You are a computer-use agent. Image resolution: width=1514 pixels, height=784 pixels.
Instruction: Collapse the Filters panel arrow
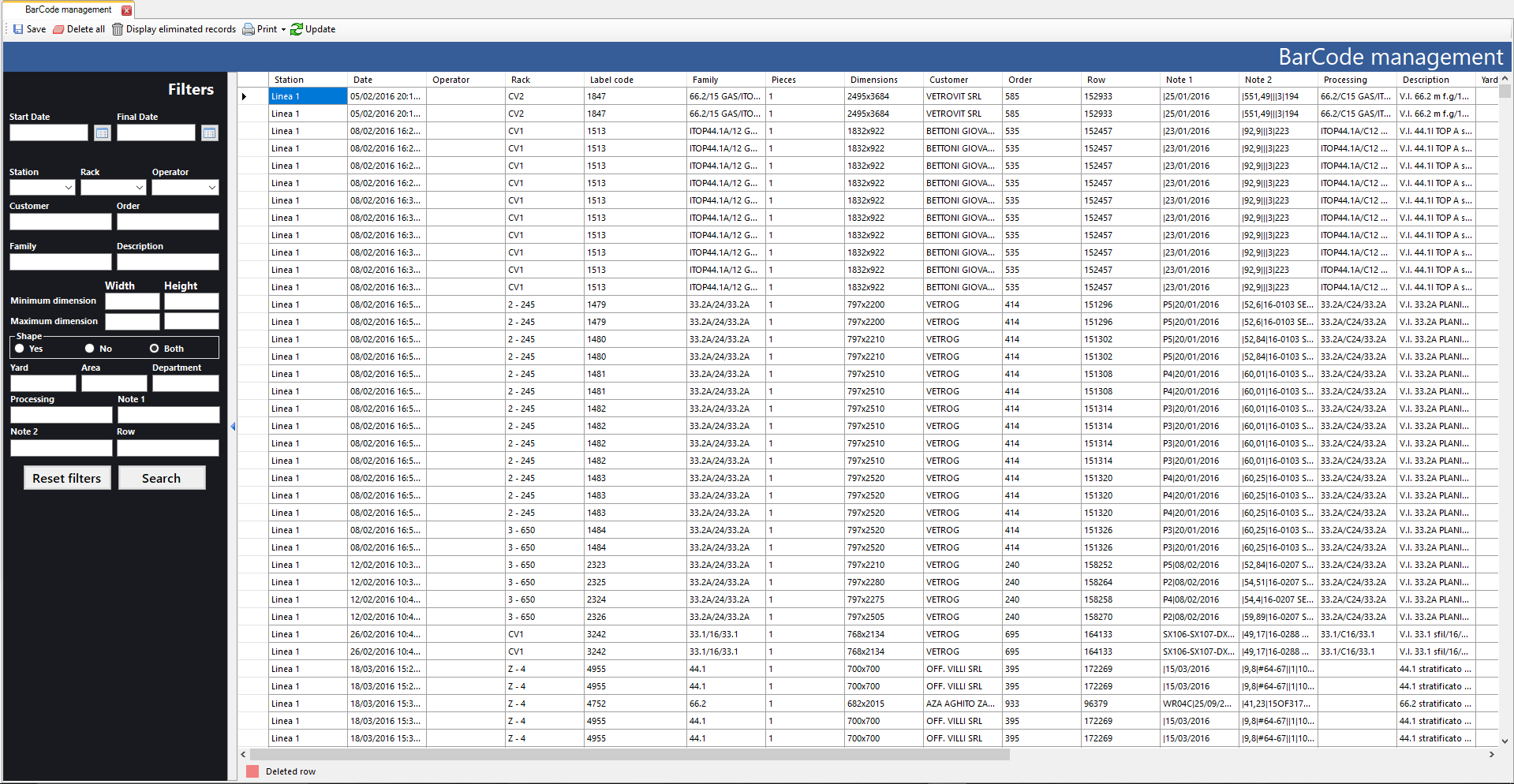pos(233,427)
